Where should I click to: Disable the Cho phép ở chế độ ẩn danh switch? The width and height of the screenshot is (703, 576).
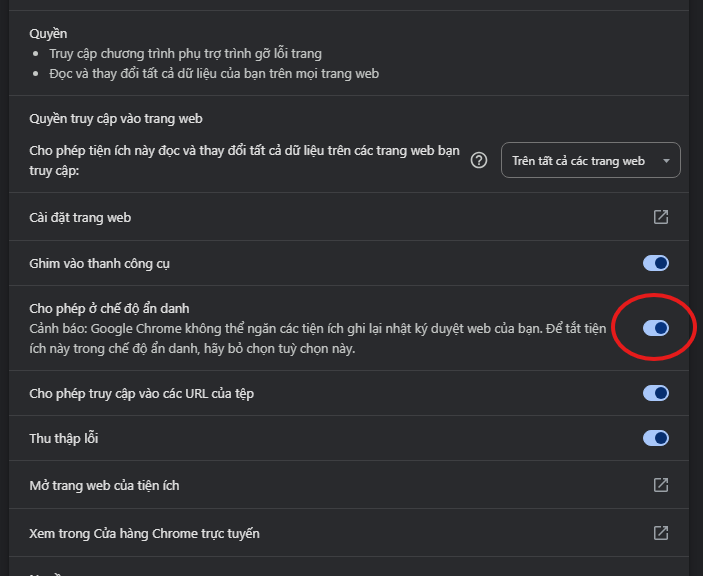(655, 328)
